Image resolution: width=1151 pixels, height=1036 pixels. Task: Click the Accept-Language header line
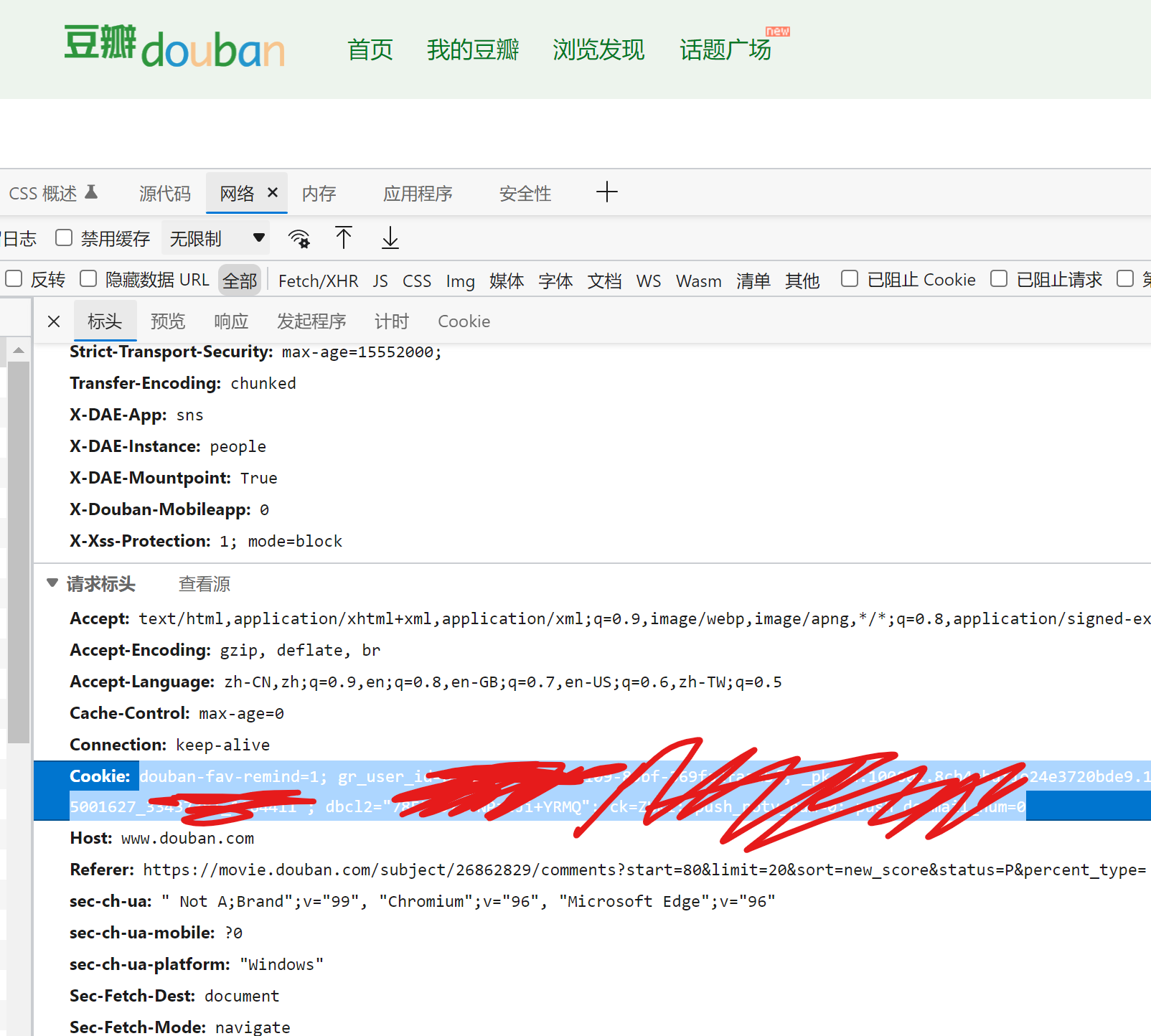pyautogui.click(x=426, y=682)
